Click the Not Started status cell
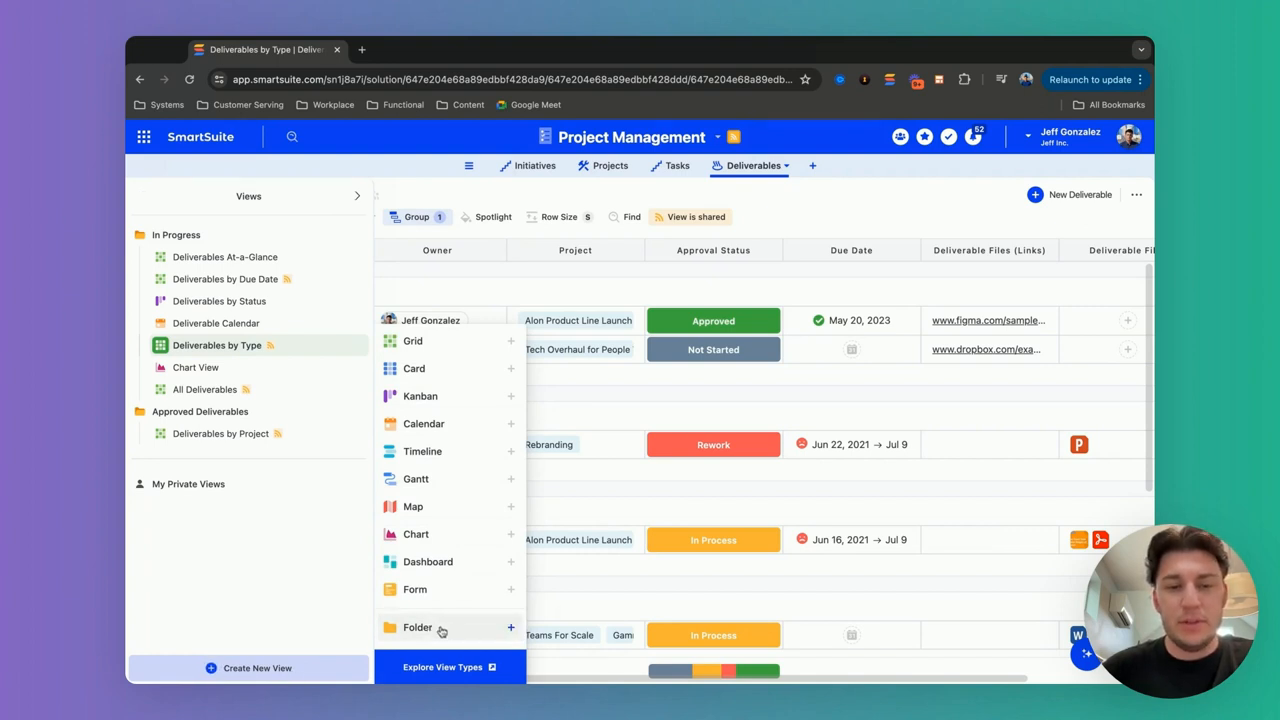This screenshot has height=720, width=1280. 713,350
